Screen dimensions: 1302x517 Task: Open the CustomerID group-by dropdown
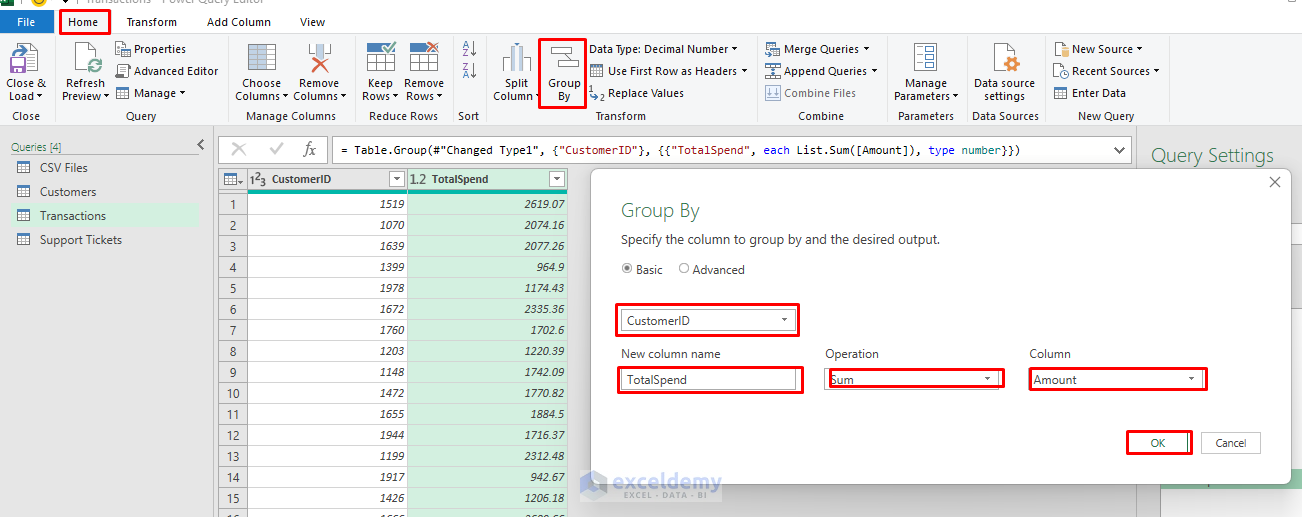pos(708,321)
